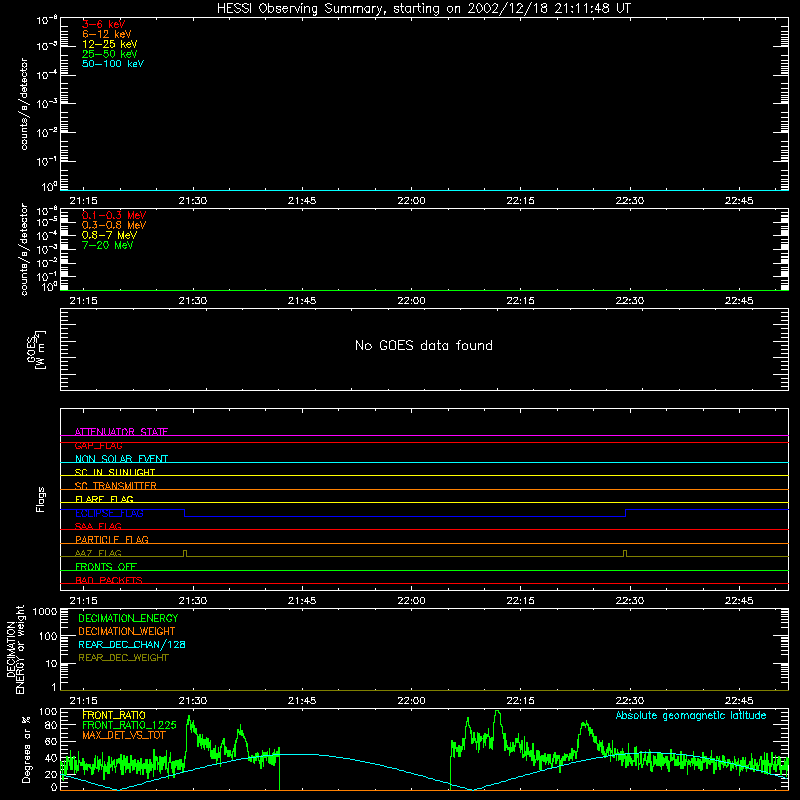The image size is (800, 800).
Task: Select the FLARE_FLAG label
Action: click(104, 499)
